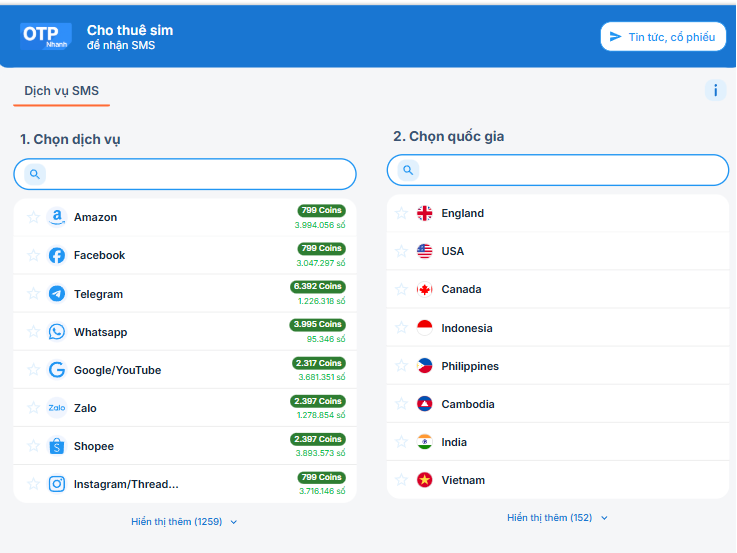Viewport: 737px width, 553px height.
Task: Select Instagram/Threads from the service list
Action: (x=126, y=484)
